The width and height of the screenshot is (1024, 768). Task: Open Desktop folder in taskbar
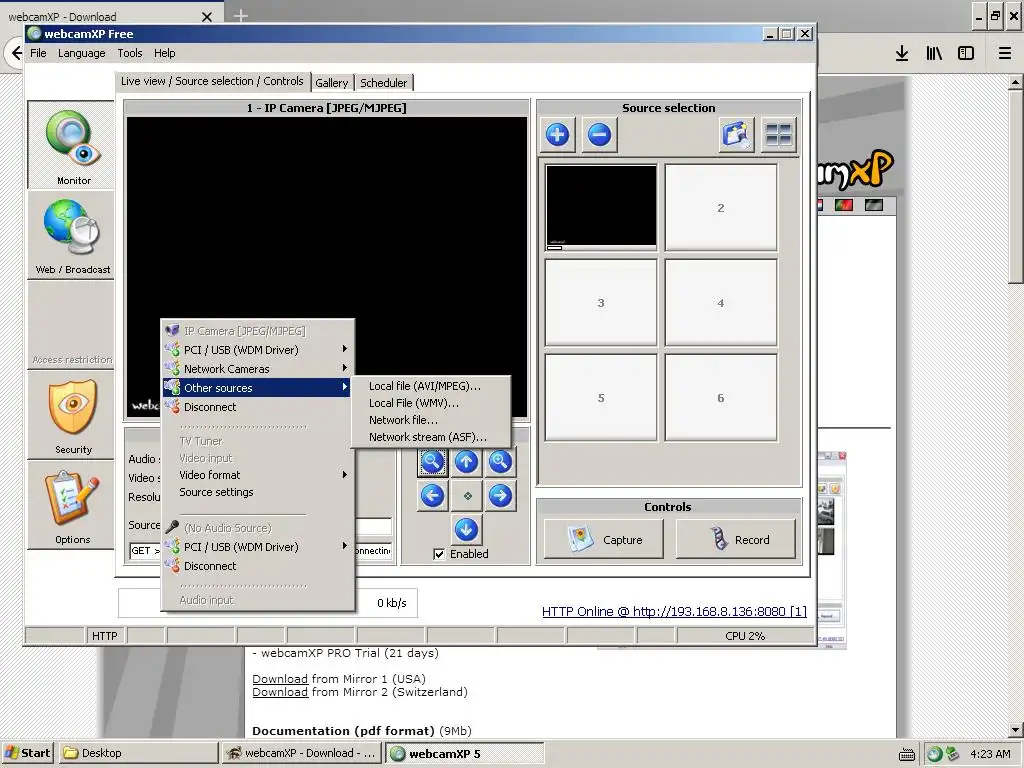coord(138,753)
